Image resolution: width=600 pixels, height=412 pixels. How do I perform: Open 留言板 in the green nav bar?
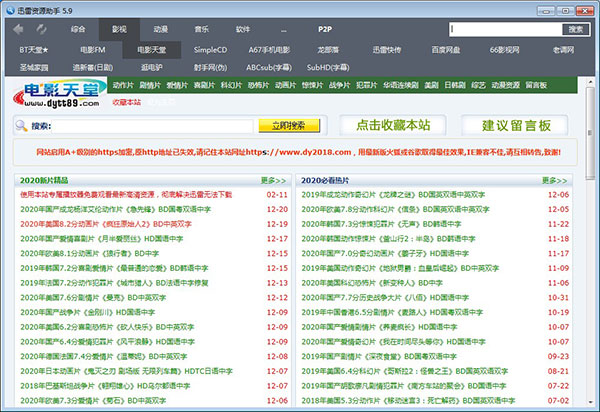[536, 85]
